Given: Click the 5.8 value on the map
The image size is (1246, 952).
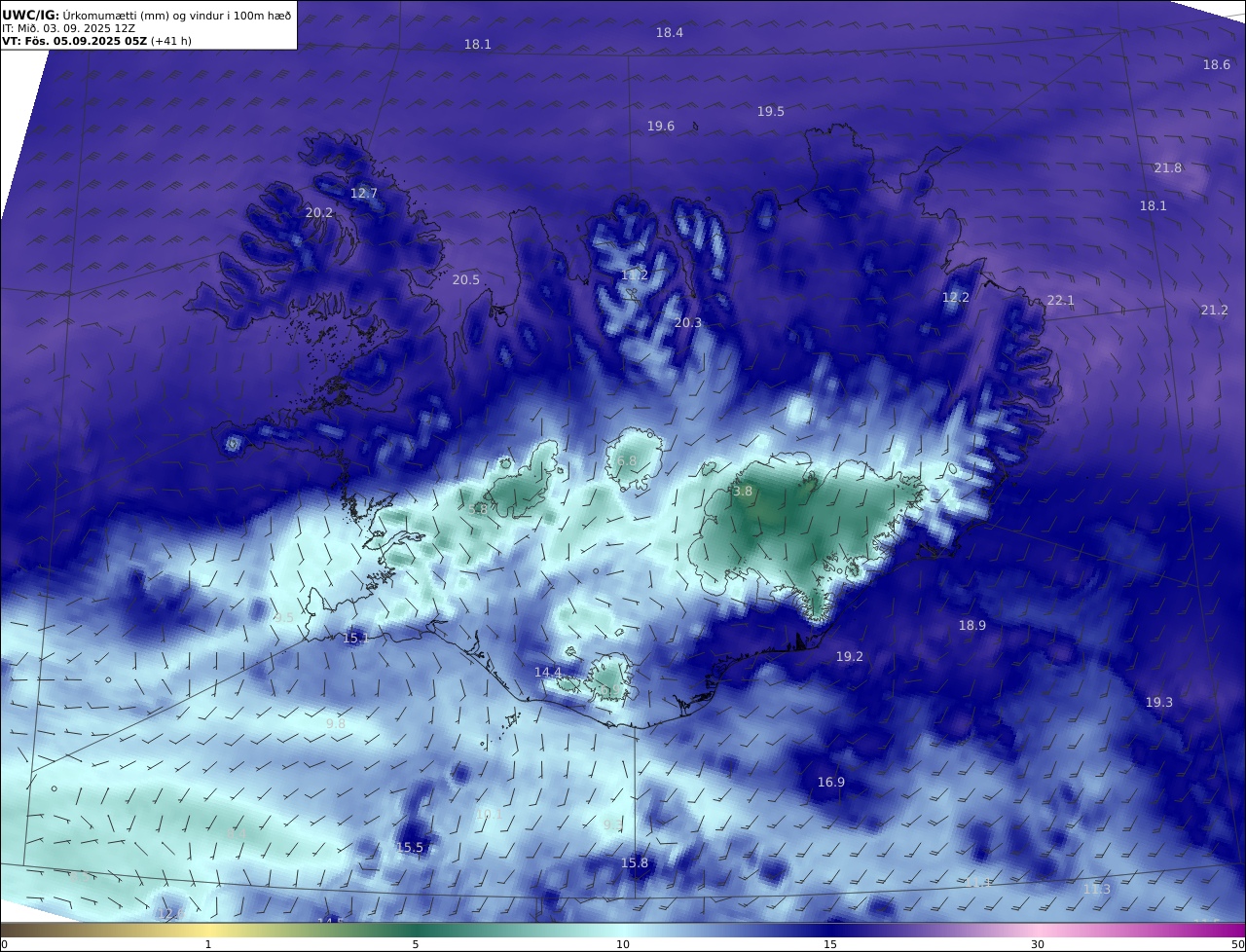Looking at the screenshot, I should coord(477,509).
